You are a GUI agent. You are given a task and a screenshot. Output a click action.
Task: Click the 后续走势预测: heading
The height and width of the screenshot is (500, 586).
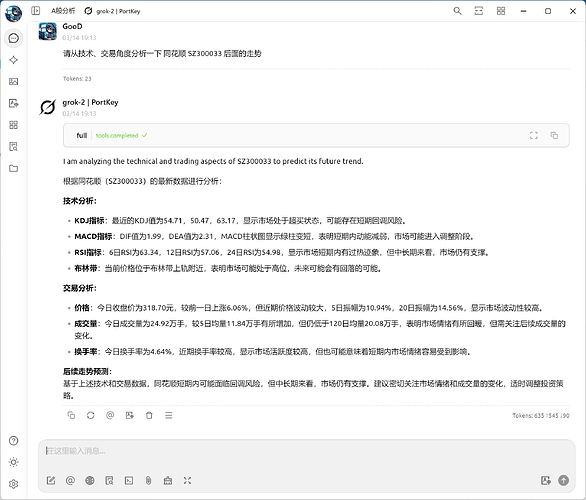(x=87, y=371)
